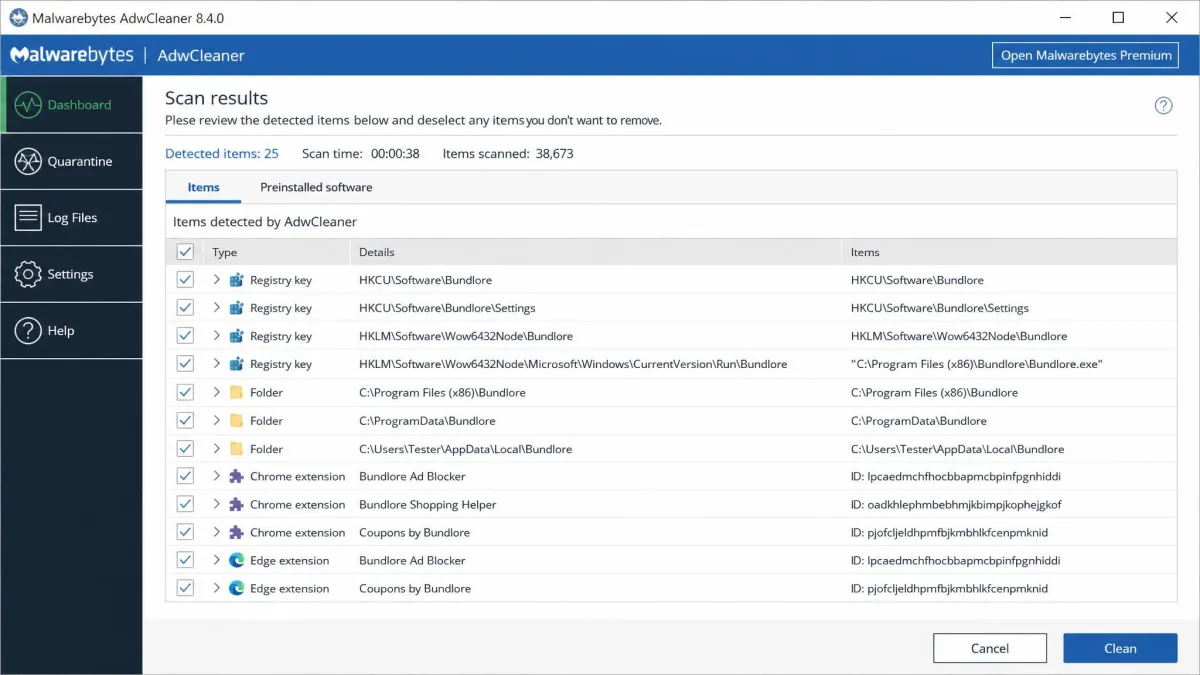Click Edge icon for Coupons by Bundlore row
Image resolution: width=1200 pixels, height=675 pixels.
tap(237, 588)
